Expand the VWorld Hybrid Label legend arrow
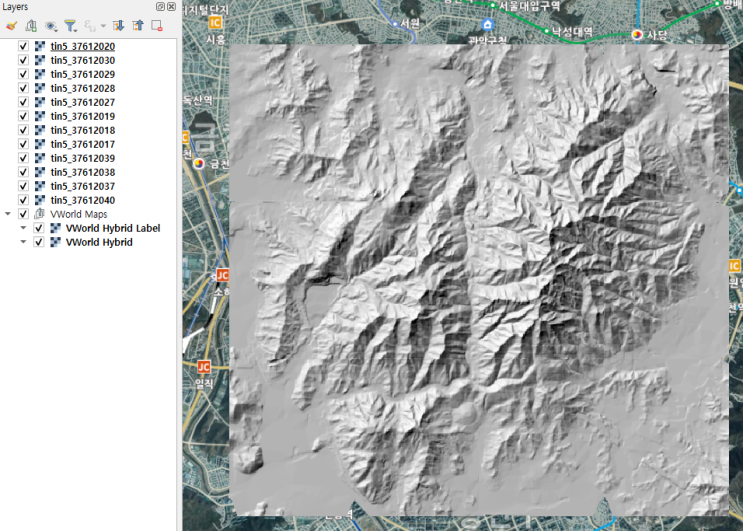Image resolution: width=743 pixels, height=531 pixels. 24,228
